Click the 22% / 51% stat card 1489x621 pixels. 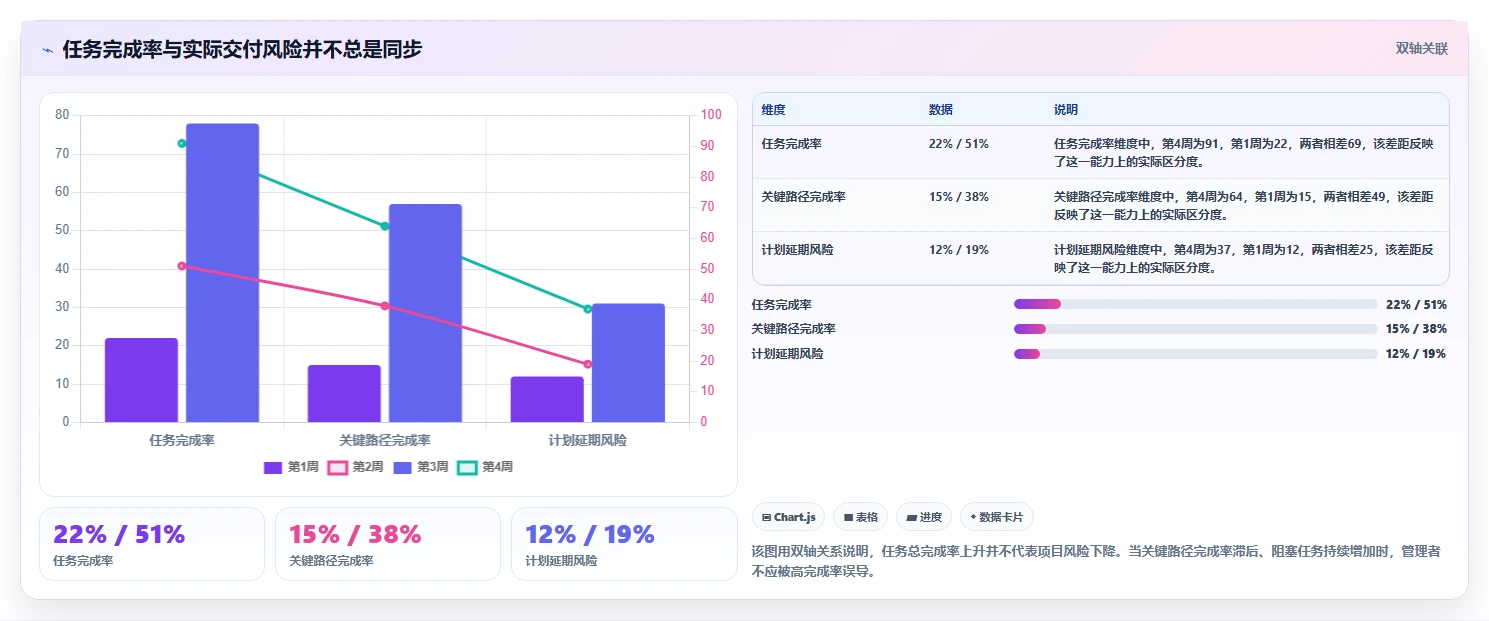(152, 544)
